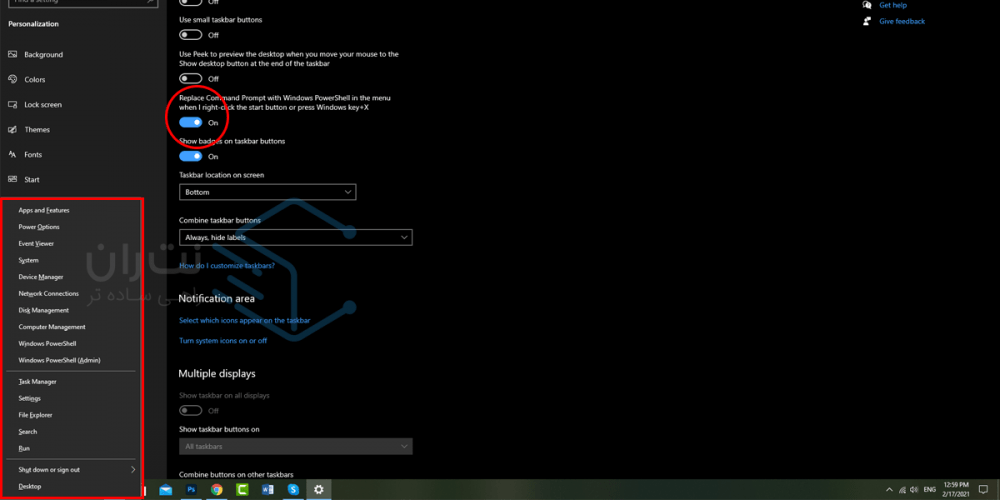Open the notification center icon
Screen dimensions: 1000x500
983,490
